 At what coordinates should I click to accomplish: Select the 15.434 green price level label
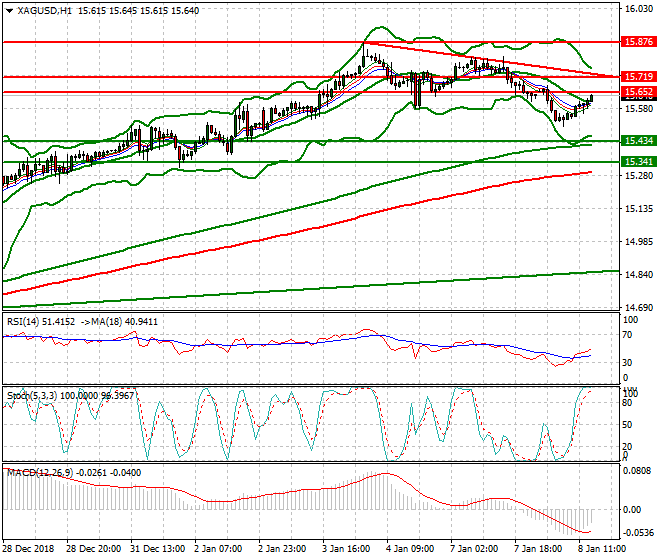click(639, 141)
